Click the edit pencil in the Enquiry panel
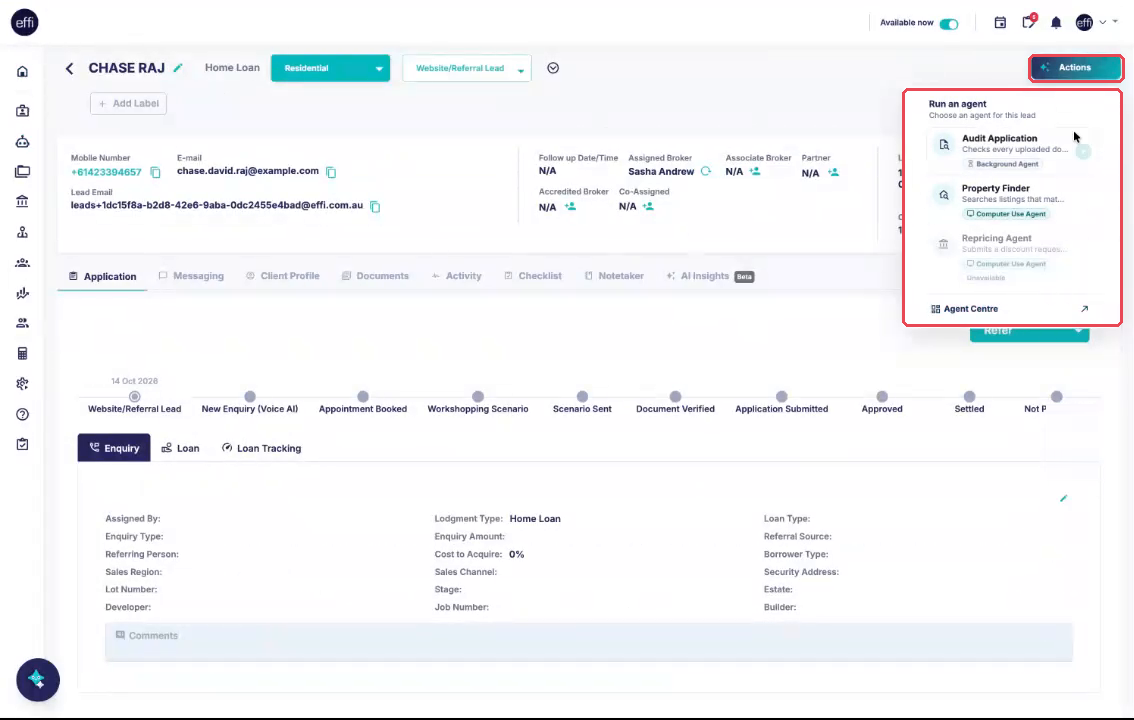This screenshot has height=720, width=1134. click(x=1064, y=498)
